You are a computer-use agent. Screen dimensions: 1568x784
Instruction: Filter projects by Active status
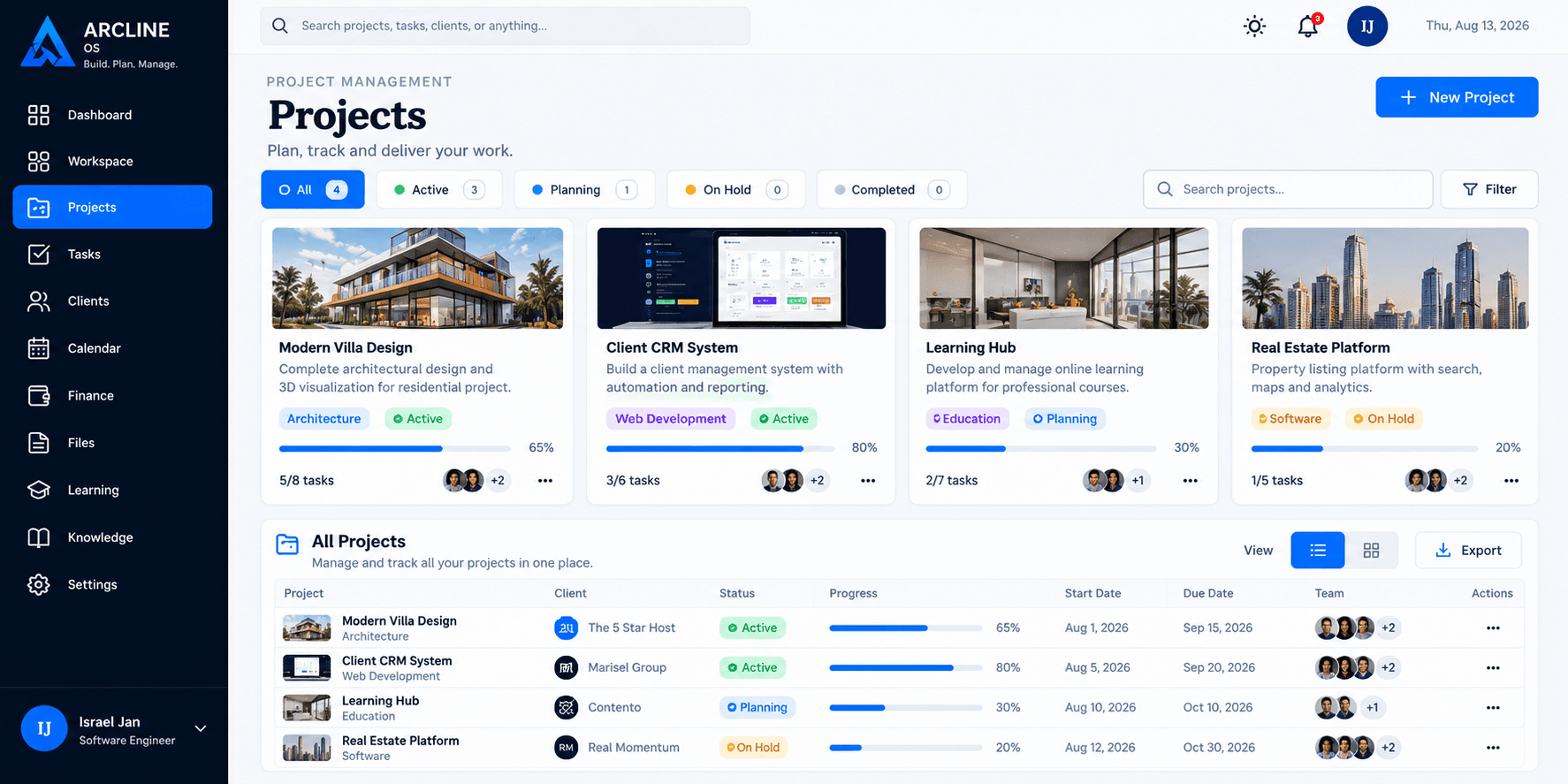(x=439, y=189)
